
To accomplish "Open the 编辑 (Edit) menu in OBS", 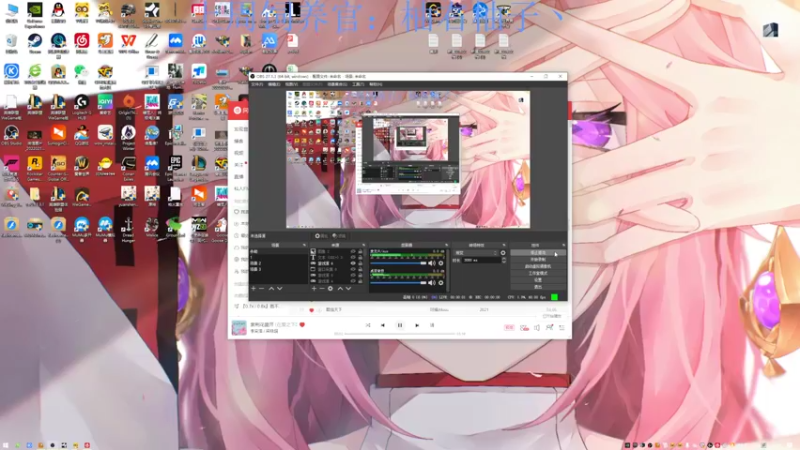I will point(274,84).
